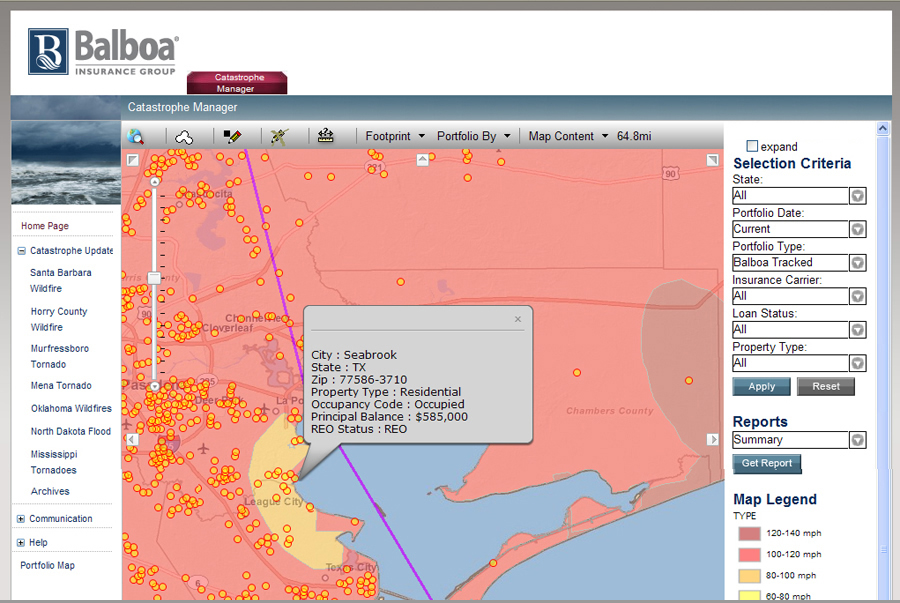Open Santa Barbara Wildfire update
The image size is (900, 603).
60,281
